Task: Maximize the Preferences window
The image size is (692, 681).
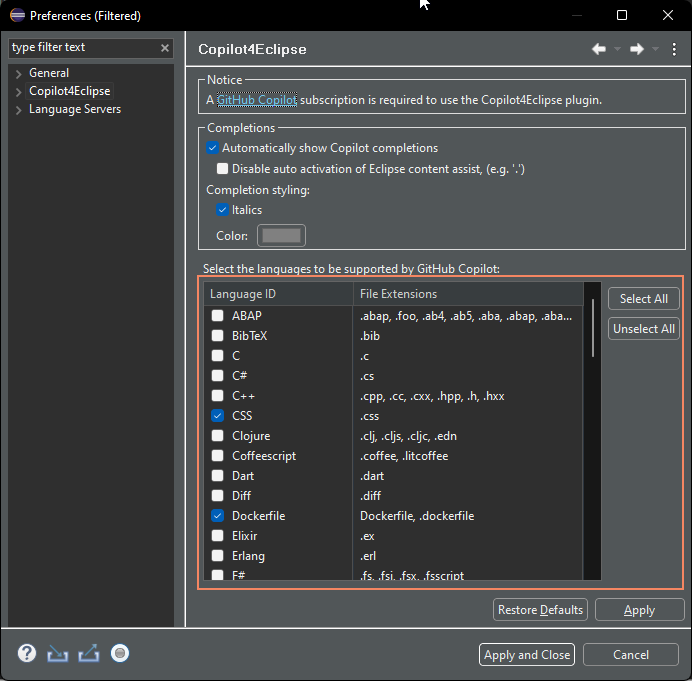Action: 622,15
